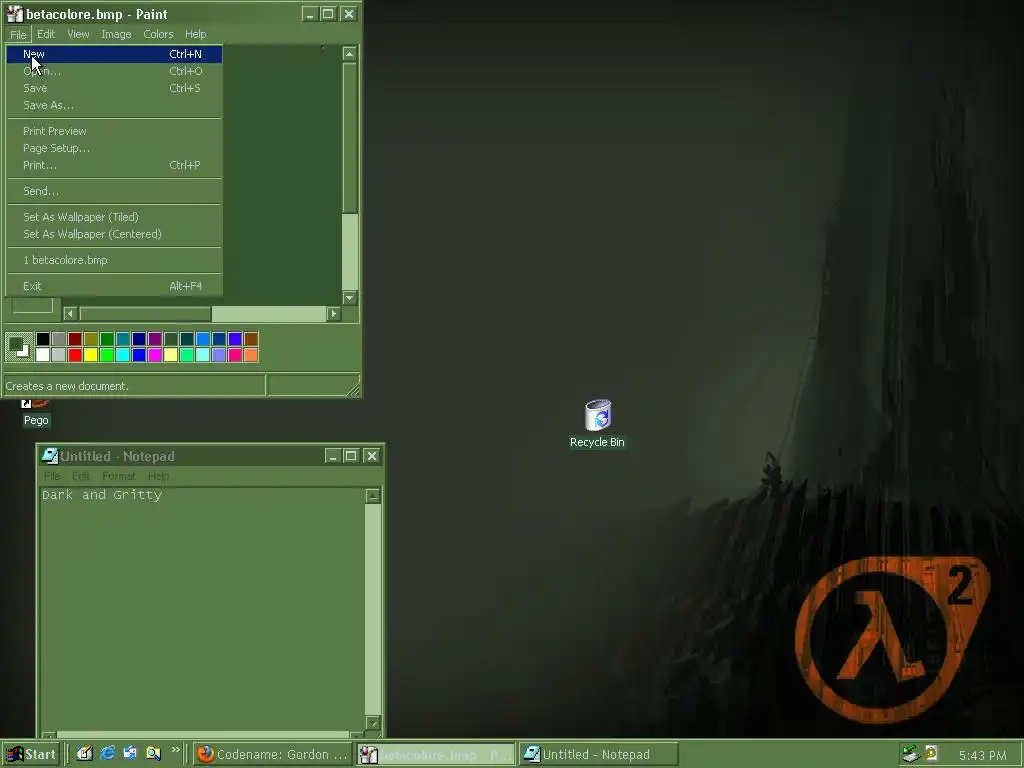
Task: Choose Send... from the File menu
Action: [x=114, y=191]
